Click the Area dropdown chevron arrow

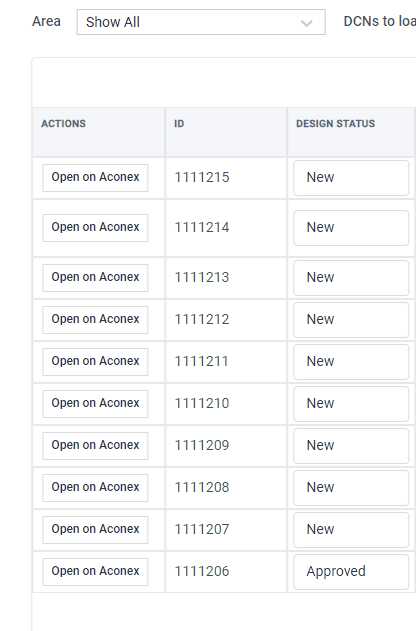[306, 23]
